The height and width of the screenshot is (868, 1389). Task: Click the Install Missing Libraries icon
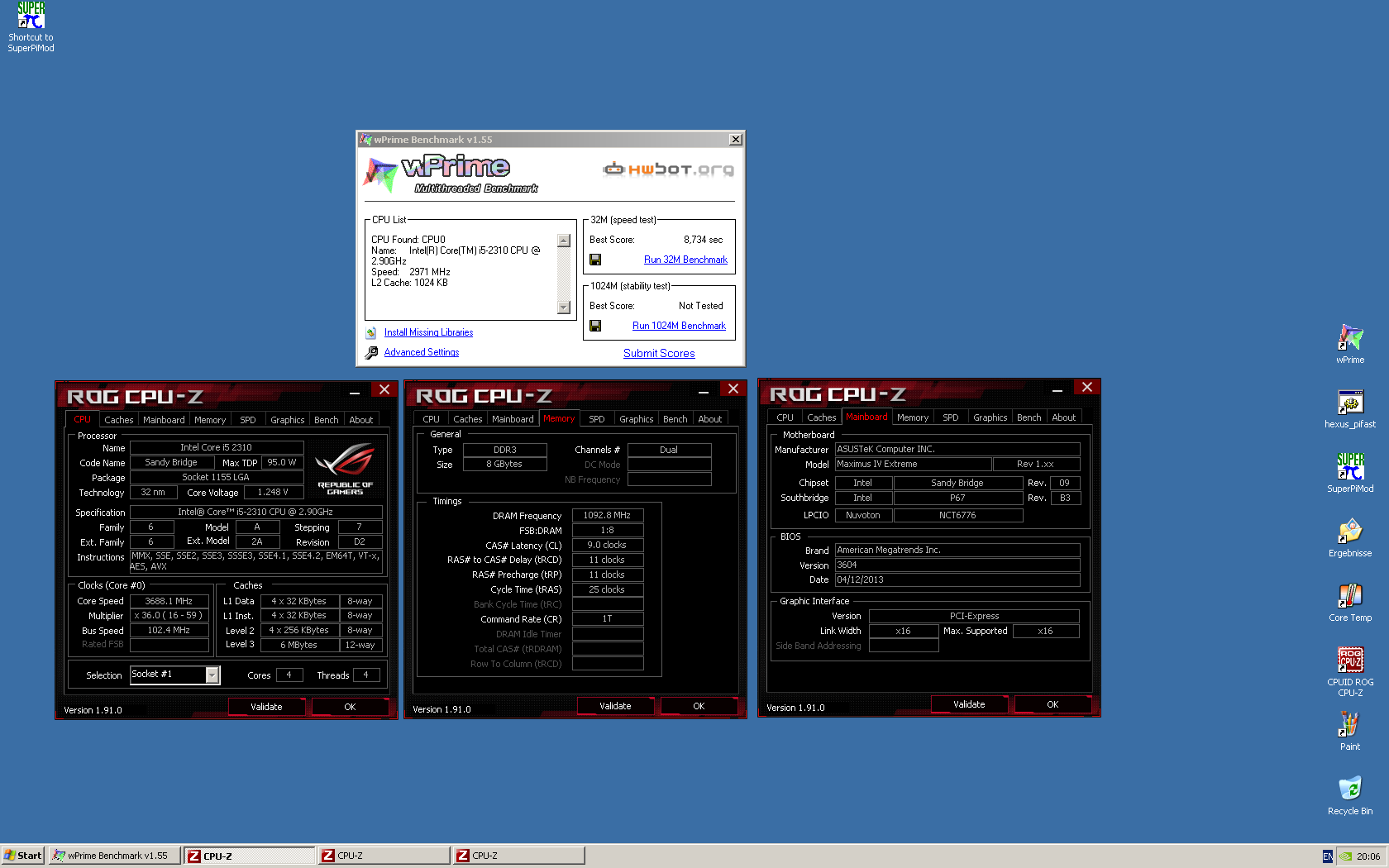[x=371, y=332]
